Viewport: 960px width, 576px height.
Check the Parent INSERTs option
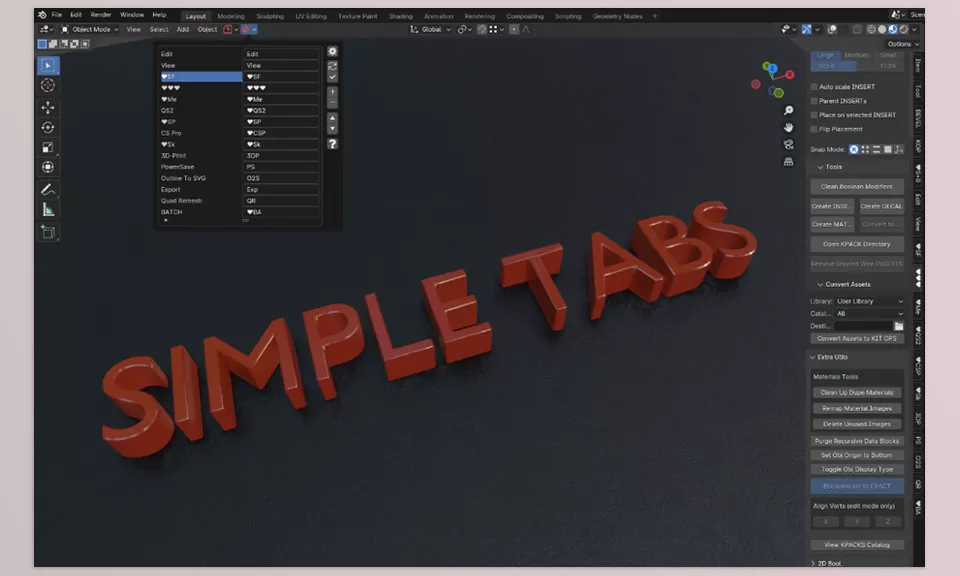[x=814, y=101]
